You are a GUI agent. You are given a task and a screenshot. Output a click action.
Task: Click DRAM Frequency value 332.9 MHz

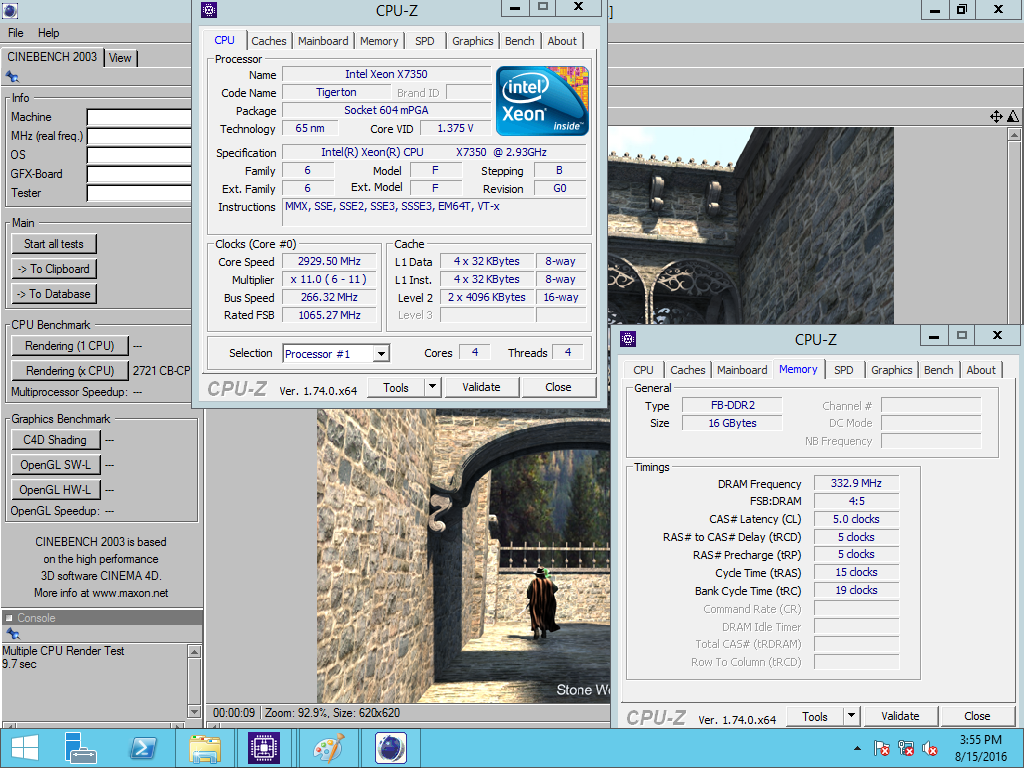coord(856,483)
